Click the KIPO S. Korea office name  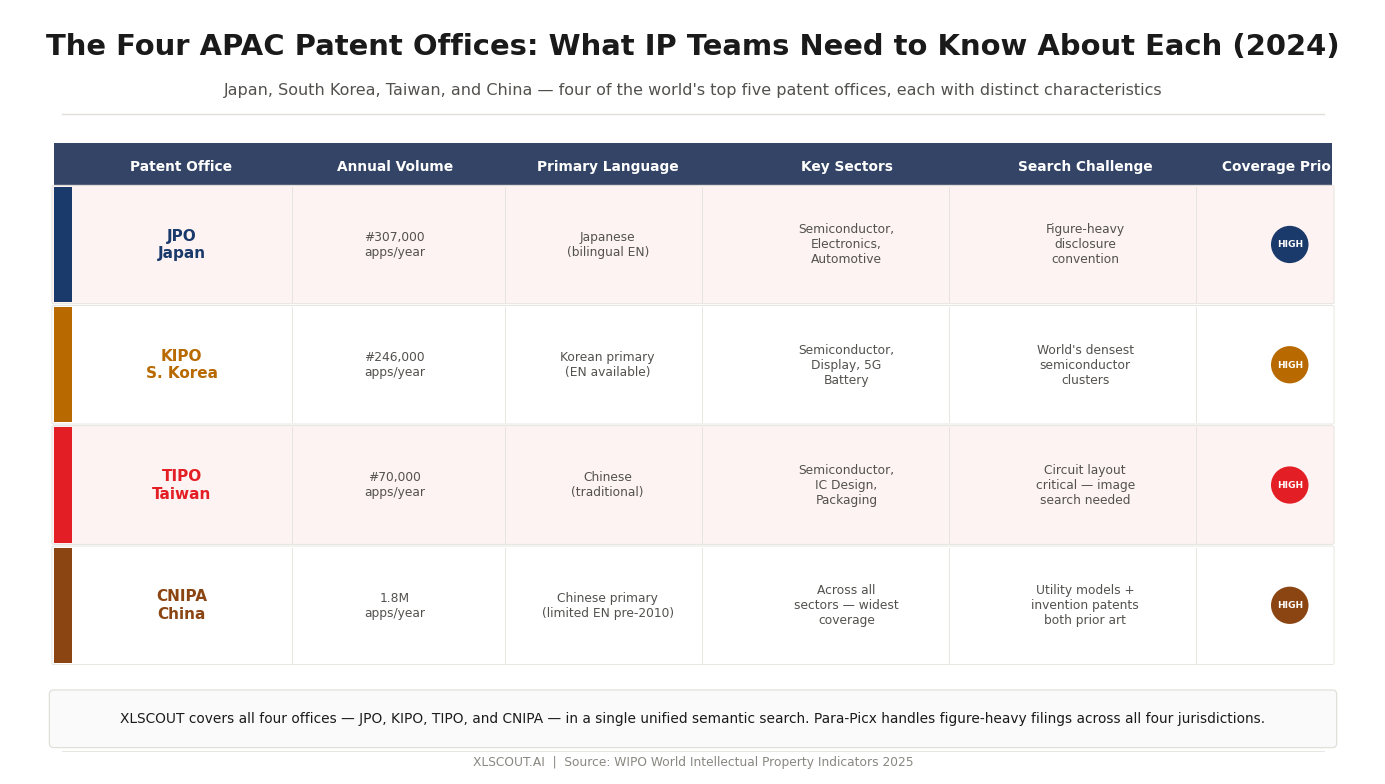pyautogui.click(x=181, y=365)
